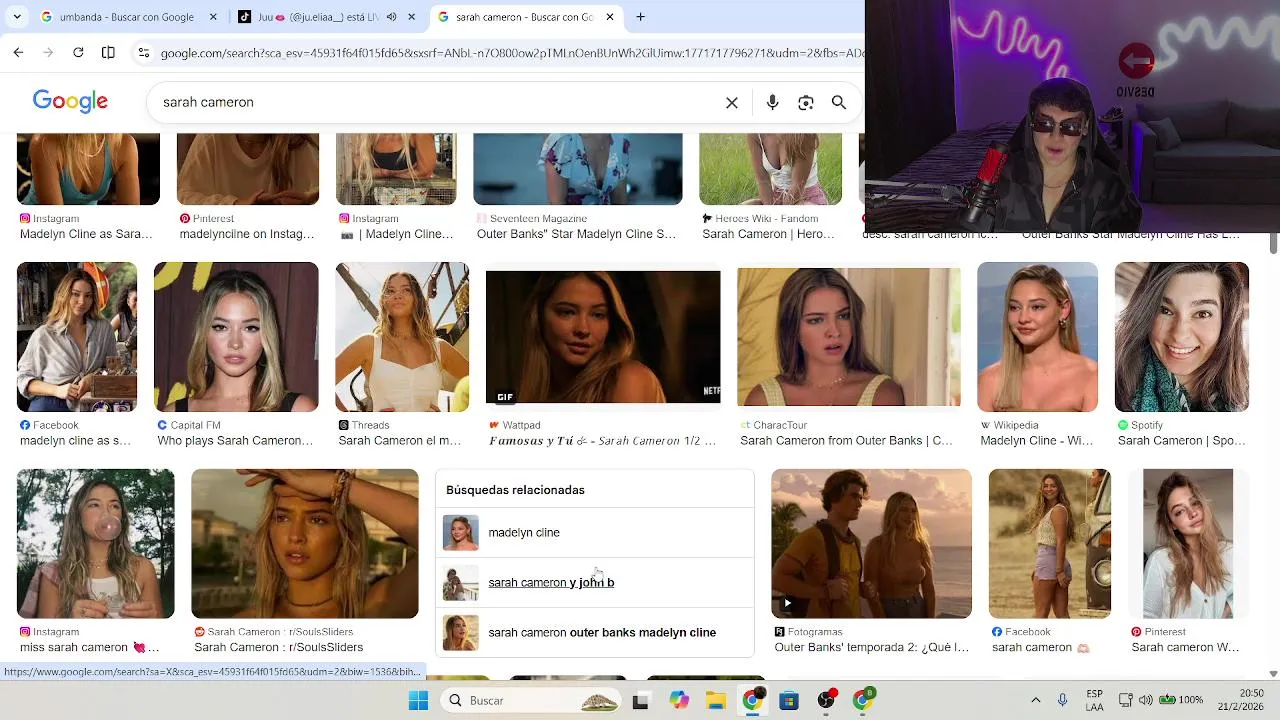The height and width of the screenshot is (720, 1280).
Task: Open Capital FM image result thumbnail
Action: coord(236,337)
